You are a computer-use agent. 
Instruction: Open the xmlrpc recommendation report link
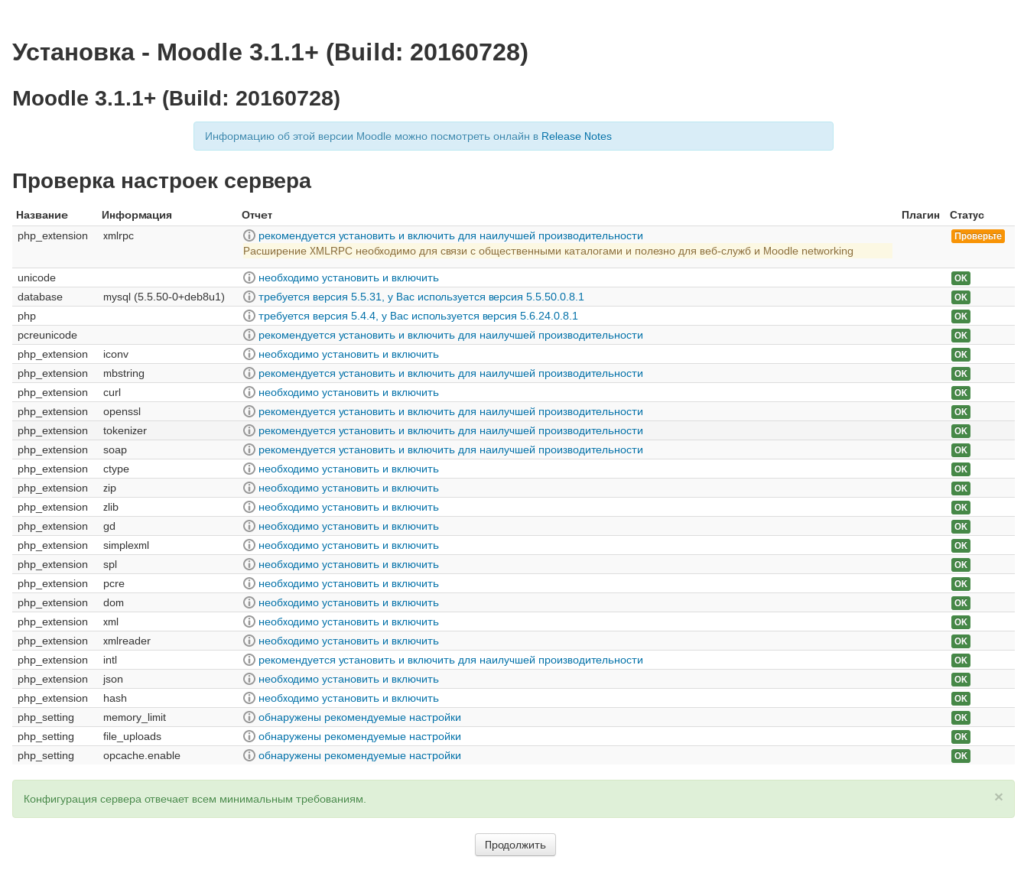click(451, 236)
